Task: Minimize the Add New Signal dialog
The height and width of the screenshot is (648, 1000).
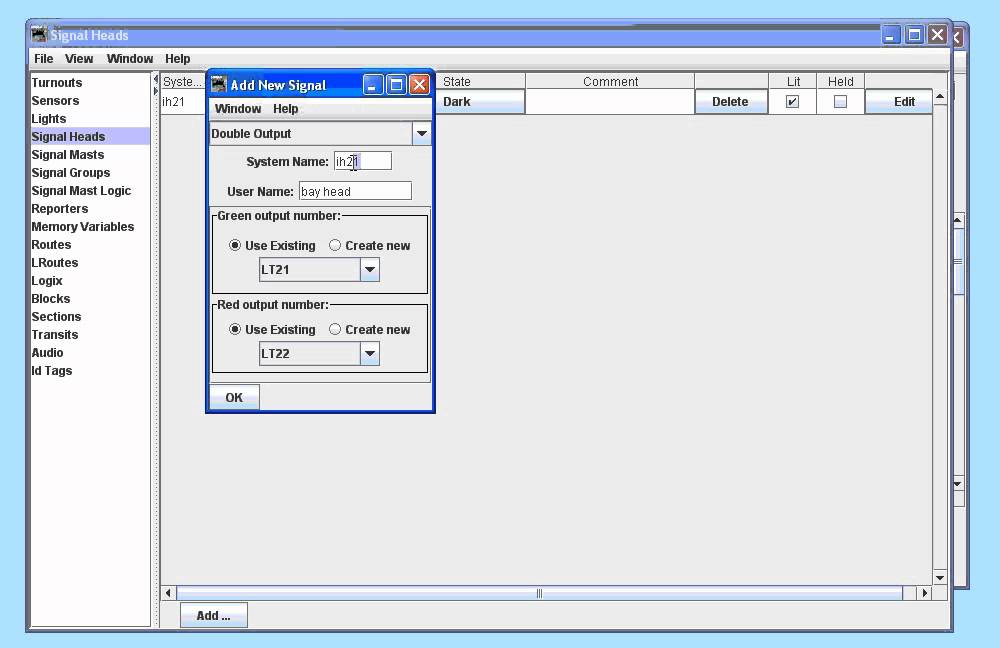Action: (373, 85)
